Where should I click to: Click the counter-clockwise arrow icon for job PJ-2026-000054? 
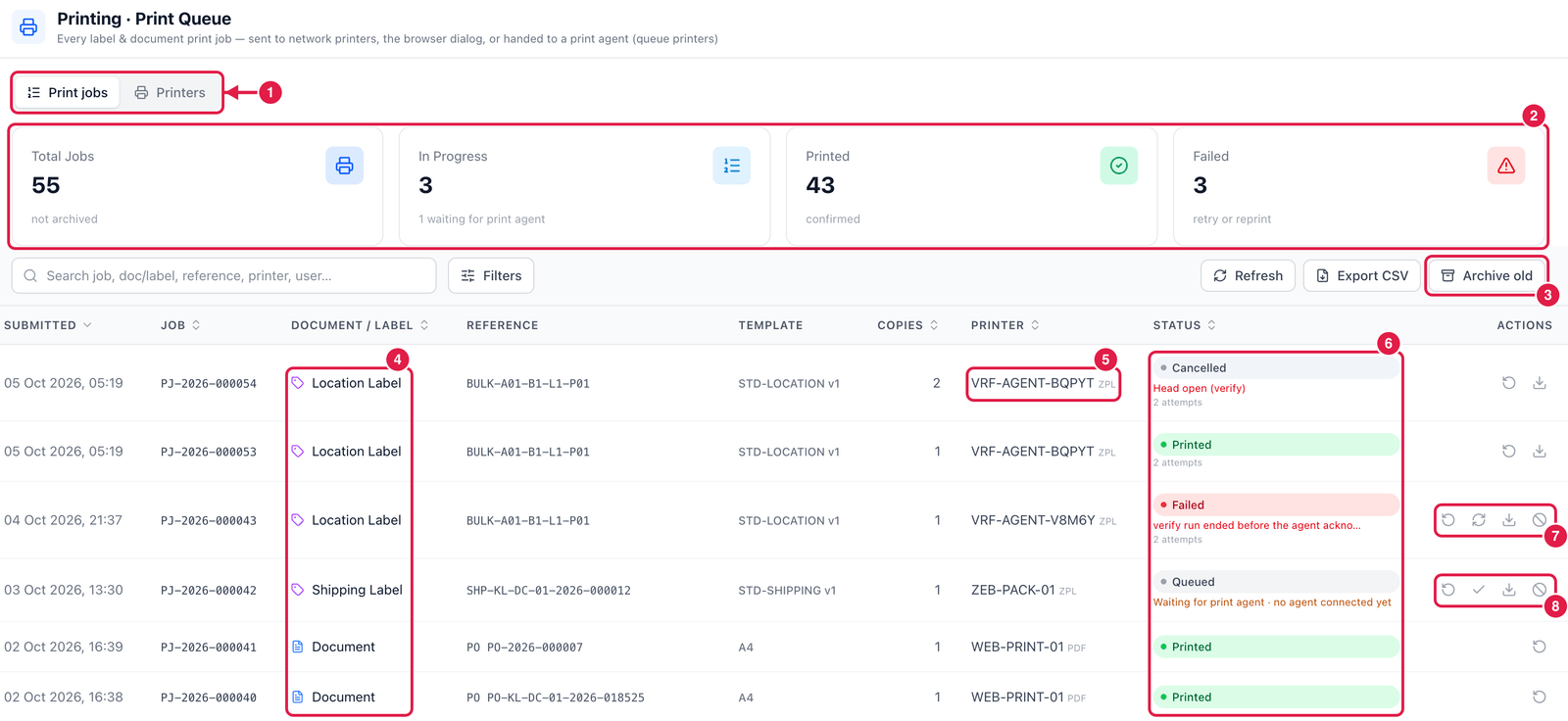point(1509,383)
